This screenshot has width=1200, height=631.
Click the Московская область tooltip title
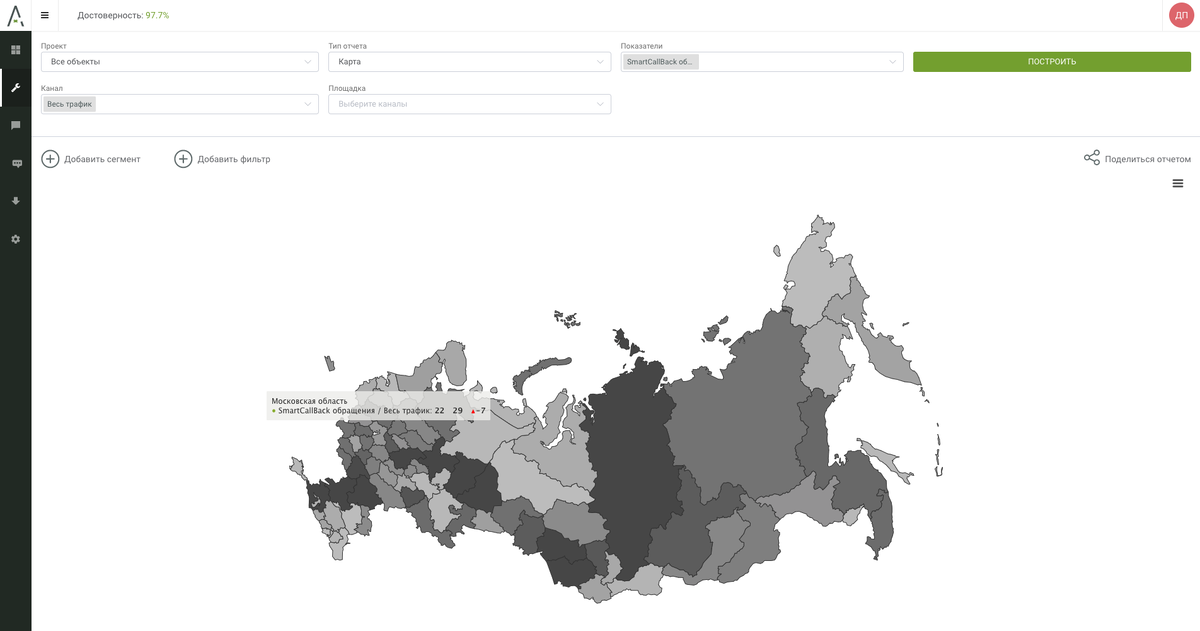(309, 401)
